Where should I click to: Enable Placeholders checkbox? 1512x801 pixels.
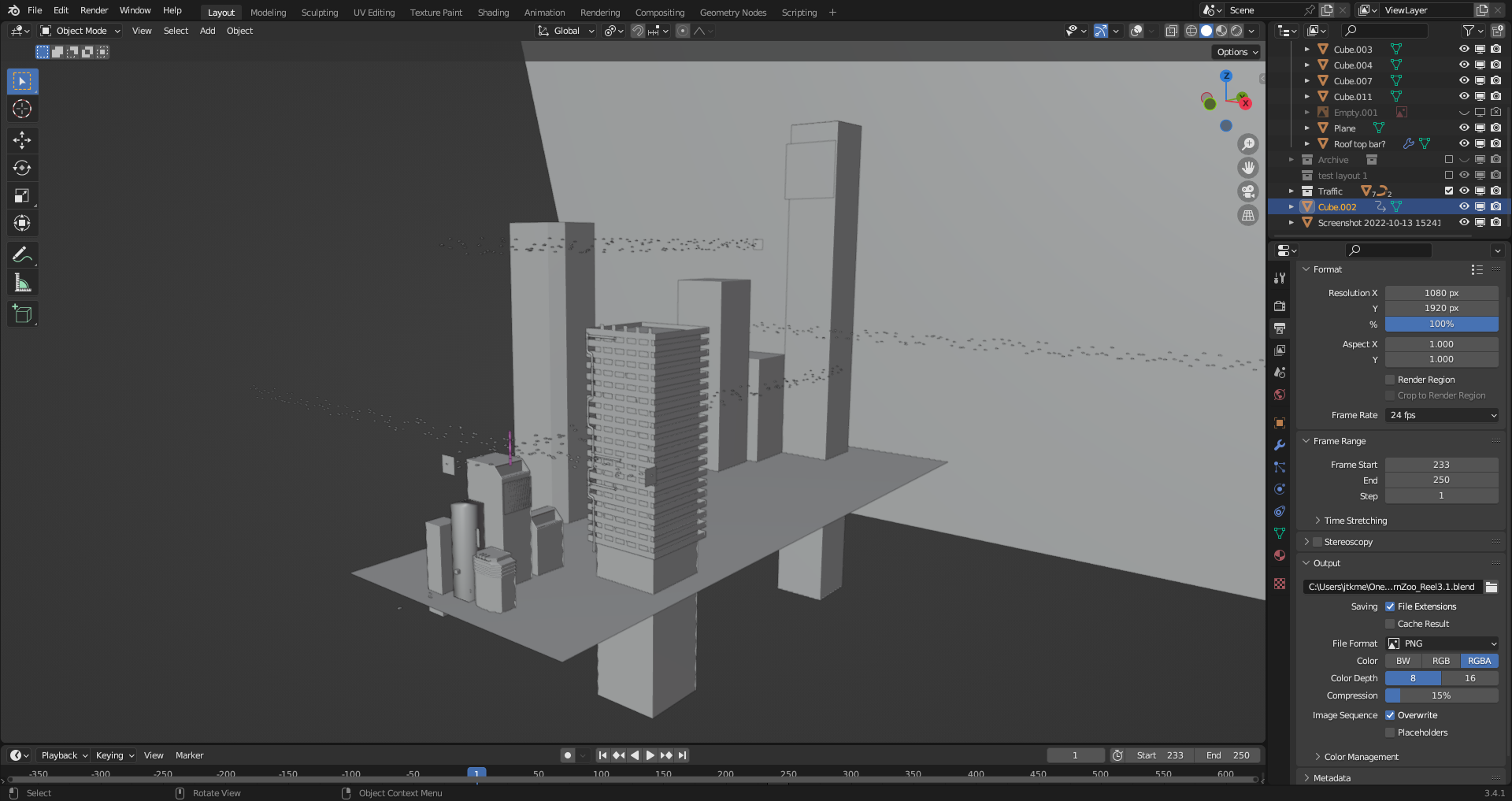click(1390, 732)
